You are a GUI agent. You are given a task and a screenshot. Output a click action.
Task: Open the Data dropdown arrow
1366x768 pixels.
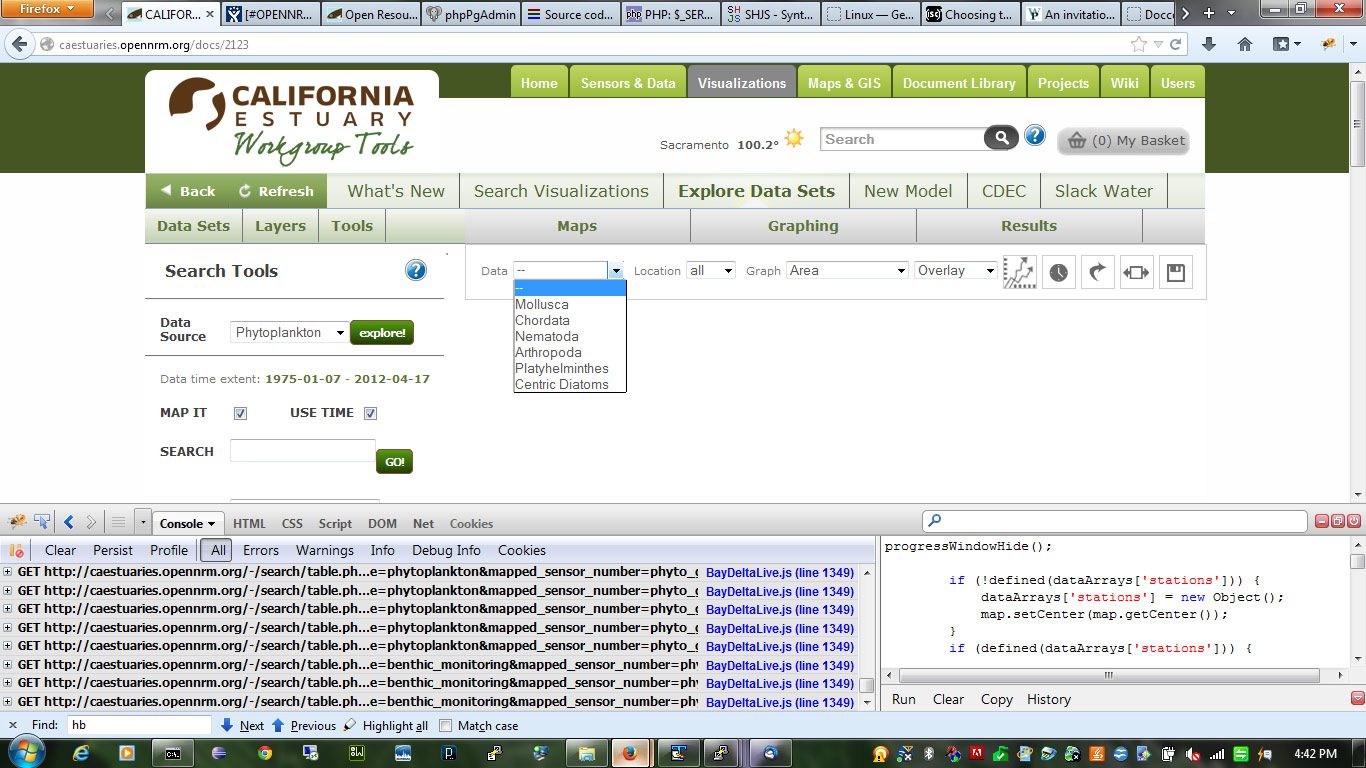617,270
